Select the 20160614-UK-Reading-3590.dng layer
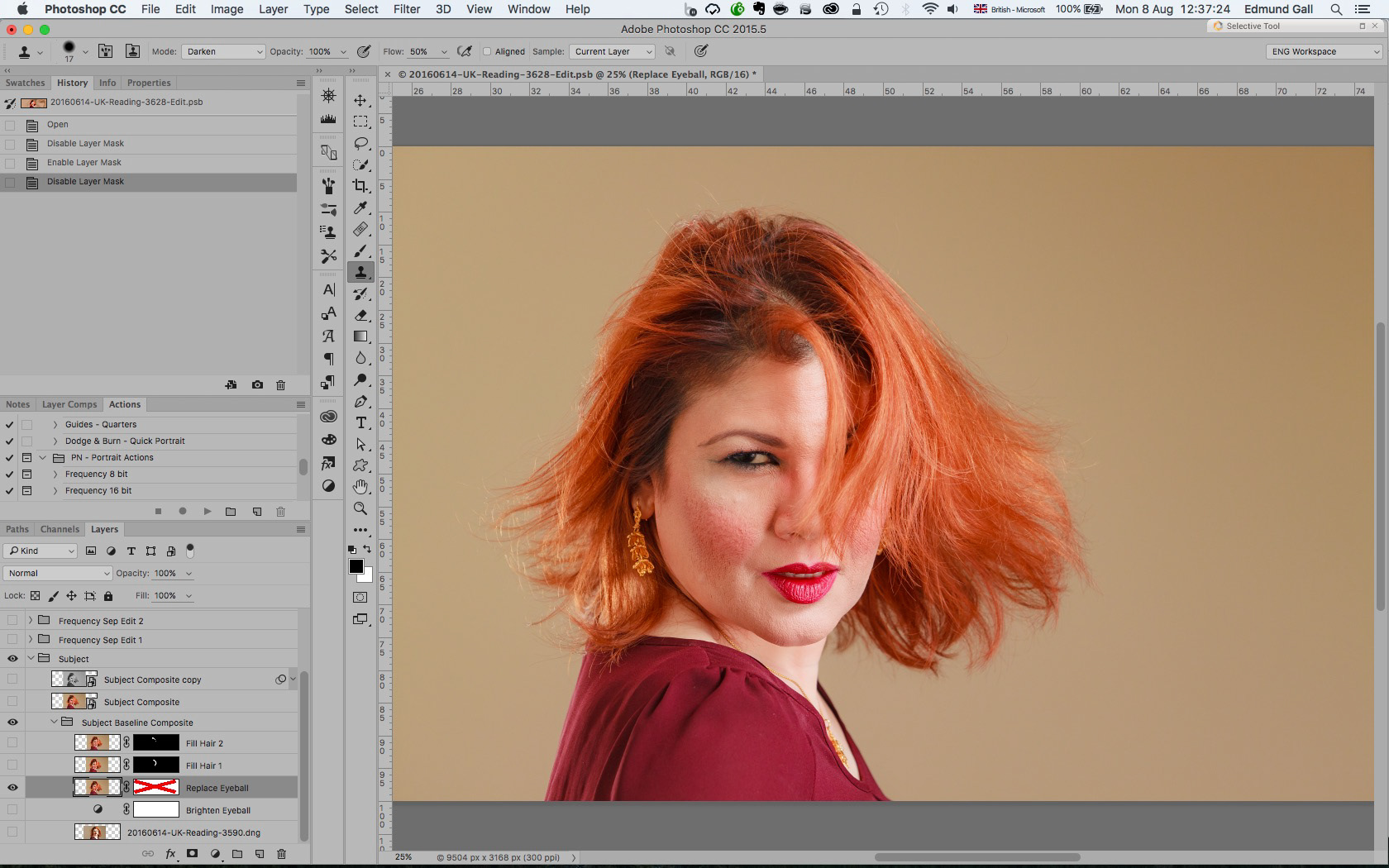The image size is (1389, 868). point(193,832)
